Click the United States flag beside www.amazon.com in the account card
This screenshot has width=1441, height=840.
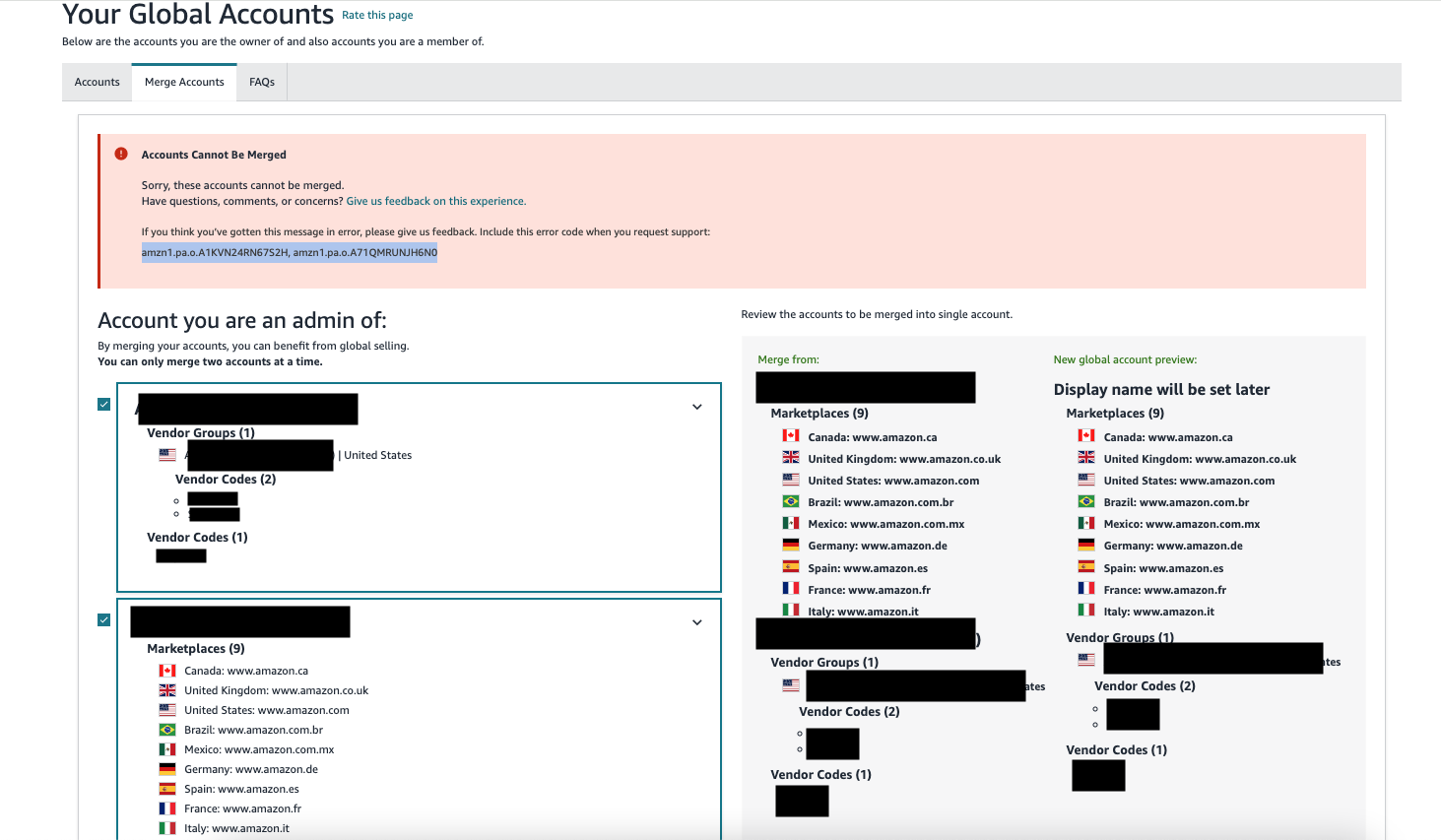point(167,710)
